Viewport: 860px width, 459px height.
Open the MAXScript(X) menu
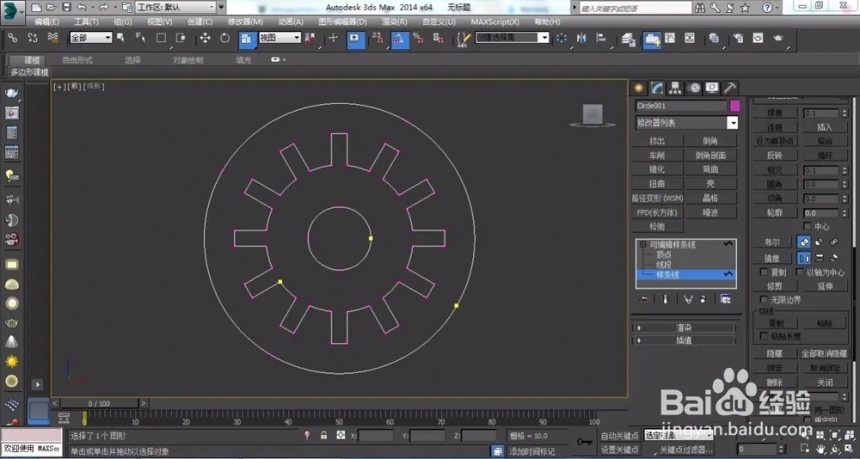[x=495, y=22]
